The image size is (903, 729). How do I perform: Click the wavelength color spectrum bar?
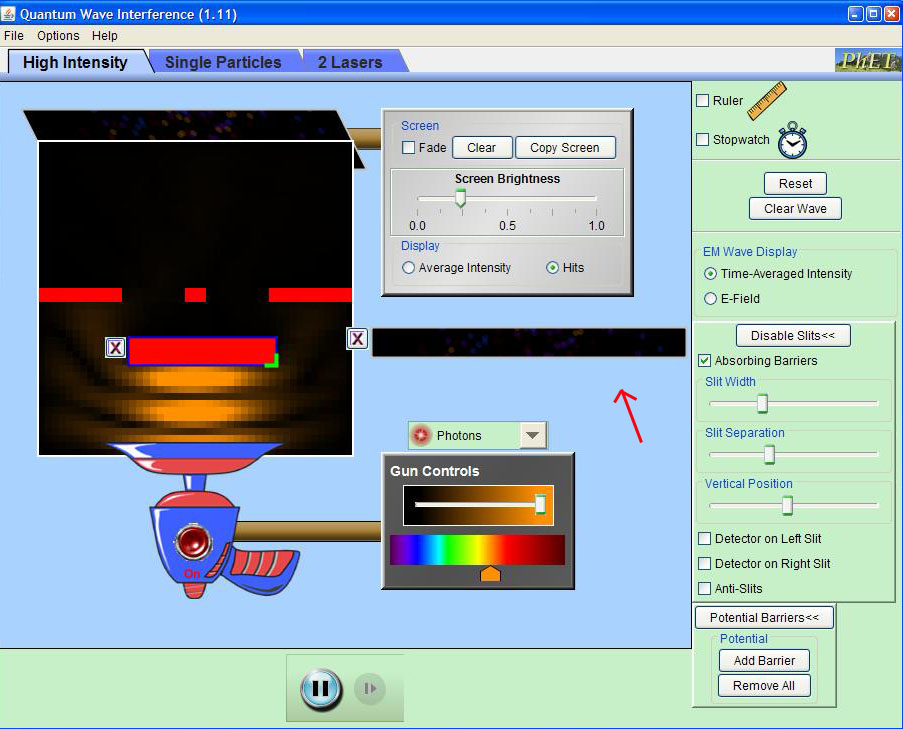(477, 550)
